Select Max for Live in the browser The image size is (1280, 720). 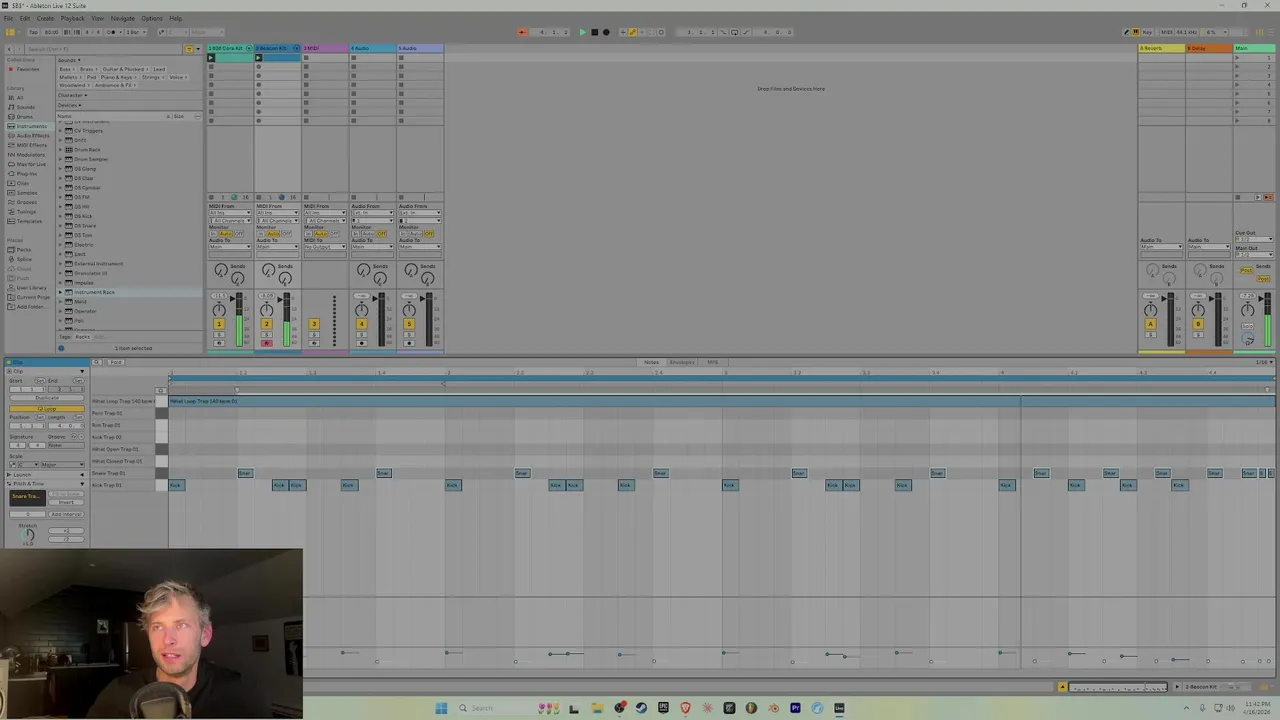point(30,164)
